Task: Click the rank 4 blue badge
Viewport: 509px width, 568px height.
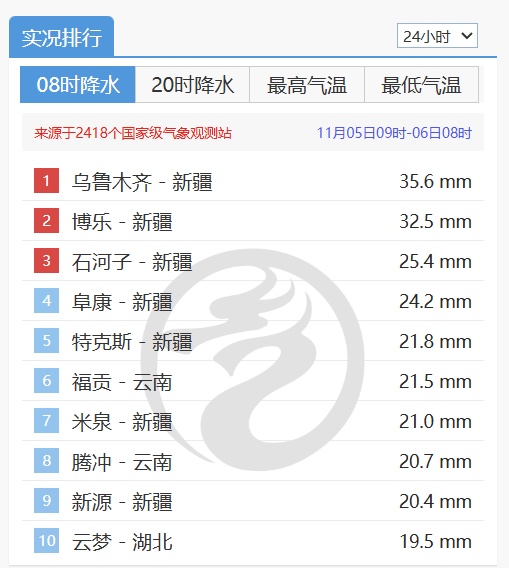Action: tap(46, 300)
